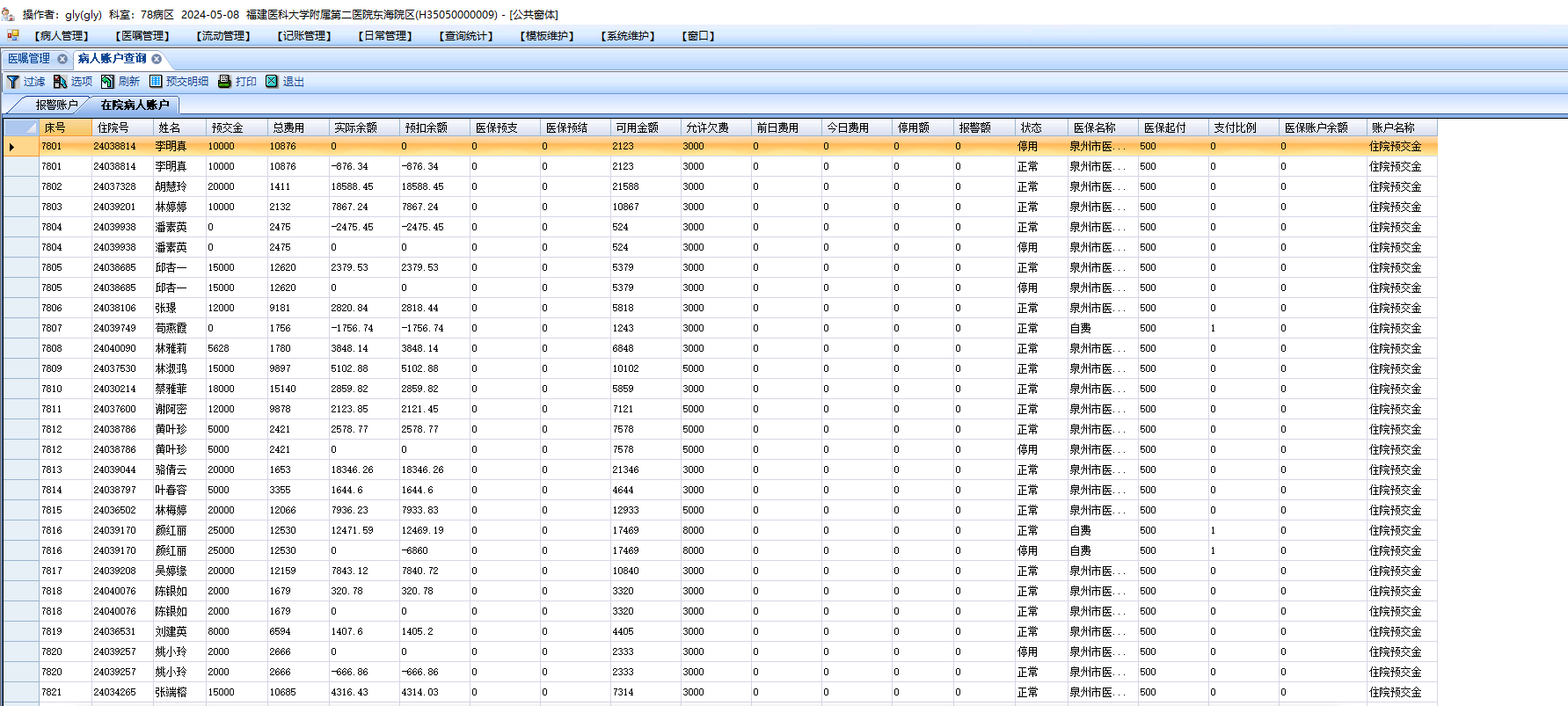The width and height of the screenshot is (1568, 706).
Task: Click the 过滤 filter funnel icon
Action: coord(13,82)
